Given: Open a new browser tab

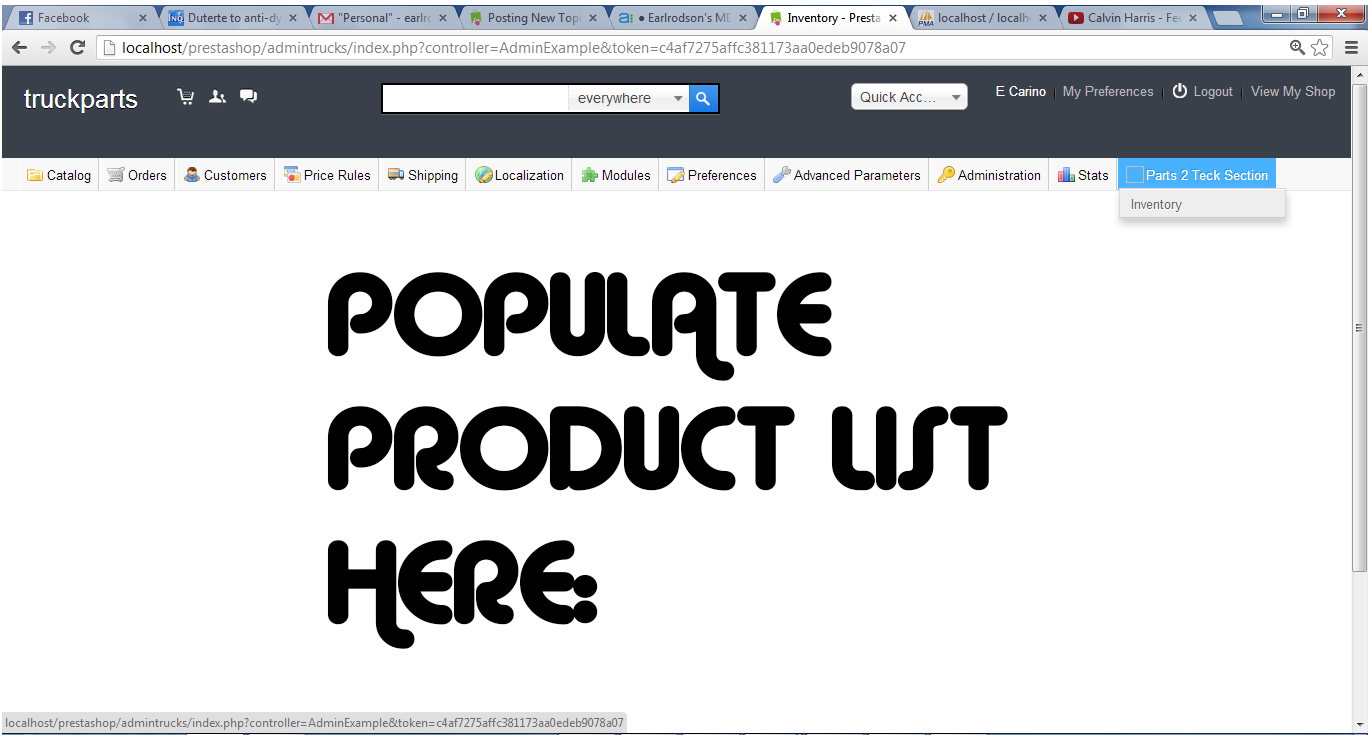Looking at the screenshot, I should [1228, 18].
